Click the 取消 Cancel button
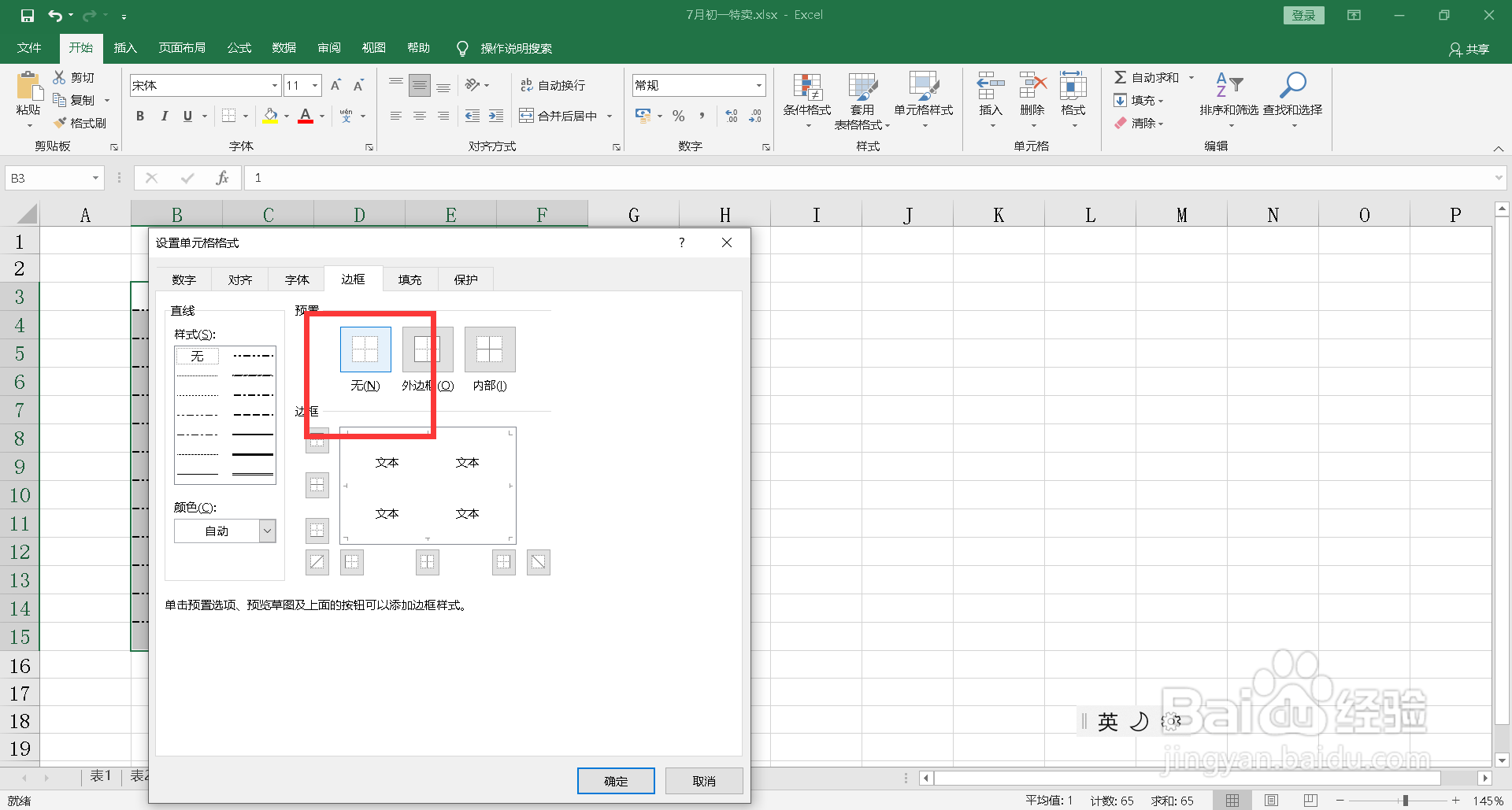Image resolution: width=1512 pixels, height=810 pixels. 704,781
